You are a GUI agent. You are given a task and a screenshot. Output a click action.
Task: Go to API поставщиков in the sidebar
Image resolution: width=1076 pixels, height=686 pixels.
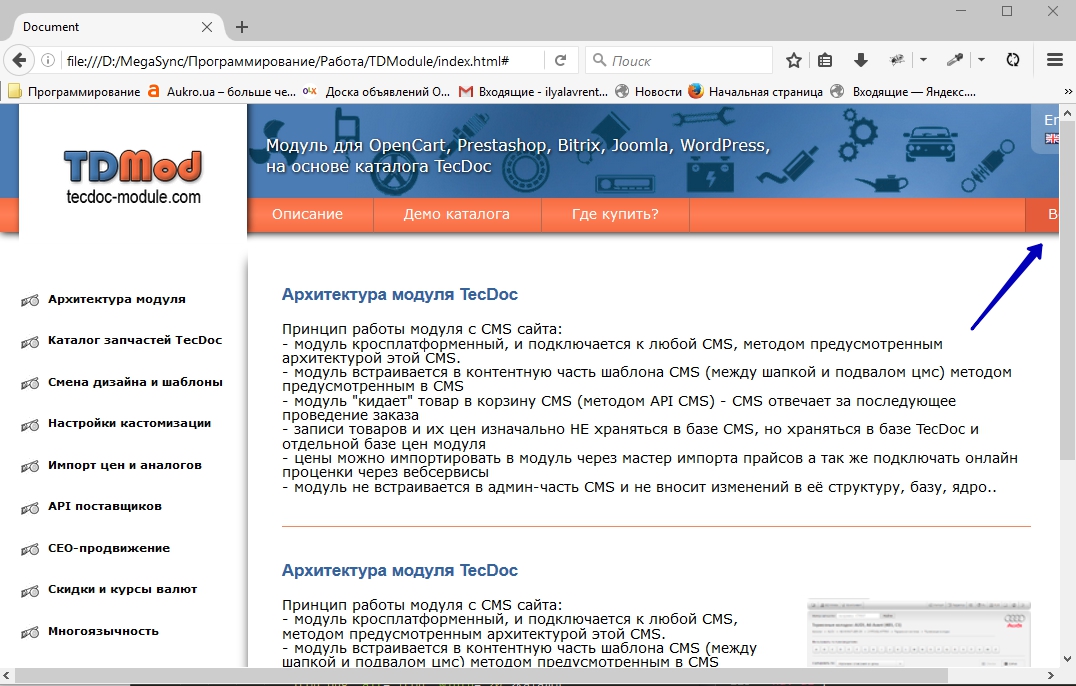[x=104, y=506]
